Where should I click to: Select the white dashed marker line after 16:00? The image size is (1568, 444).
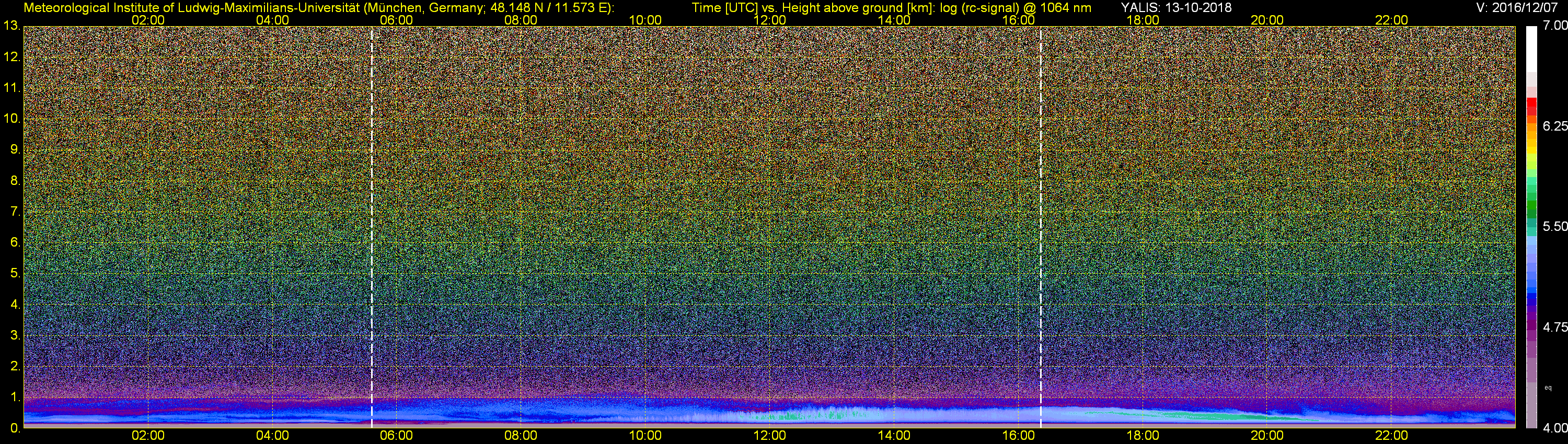pos(1041,226)
